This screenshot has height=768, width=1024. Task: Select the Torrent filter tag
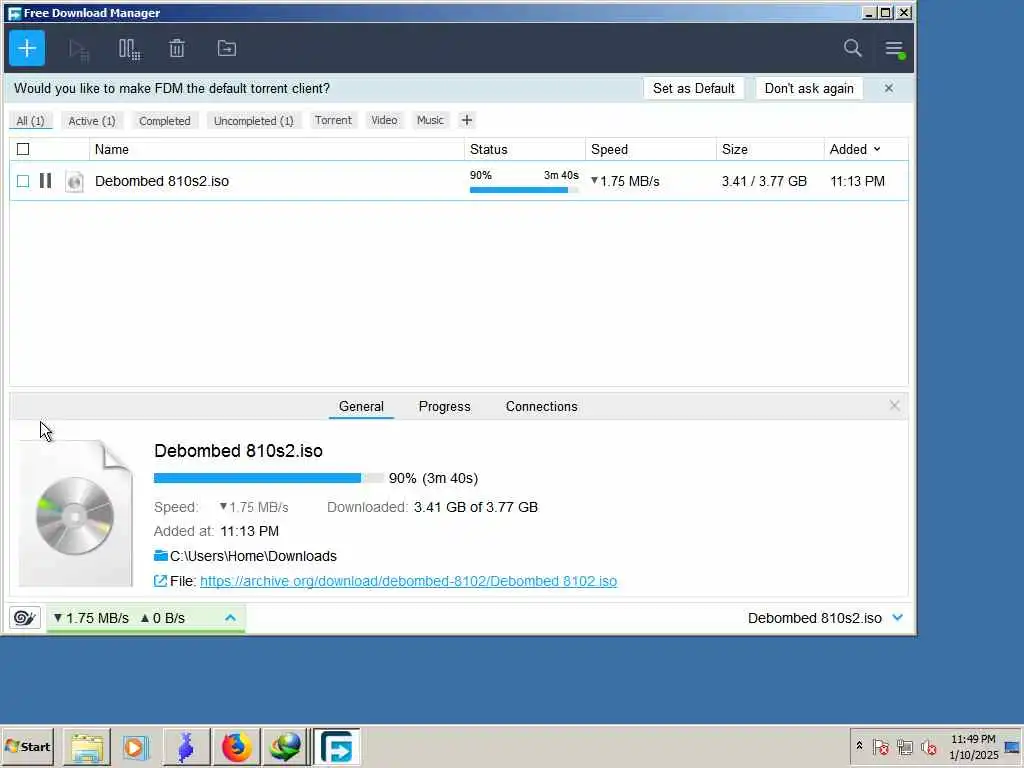coord(333,120)
